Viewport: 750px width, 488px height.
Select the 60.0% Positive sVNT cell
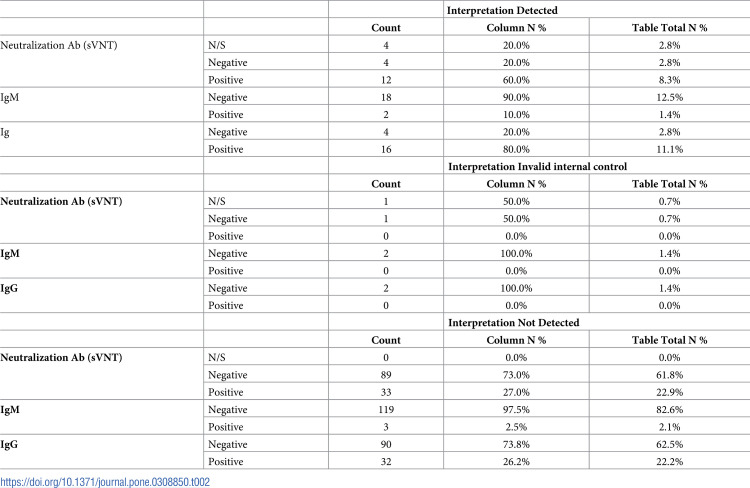pyautogui.click(x=516, y=80)
